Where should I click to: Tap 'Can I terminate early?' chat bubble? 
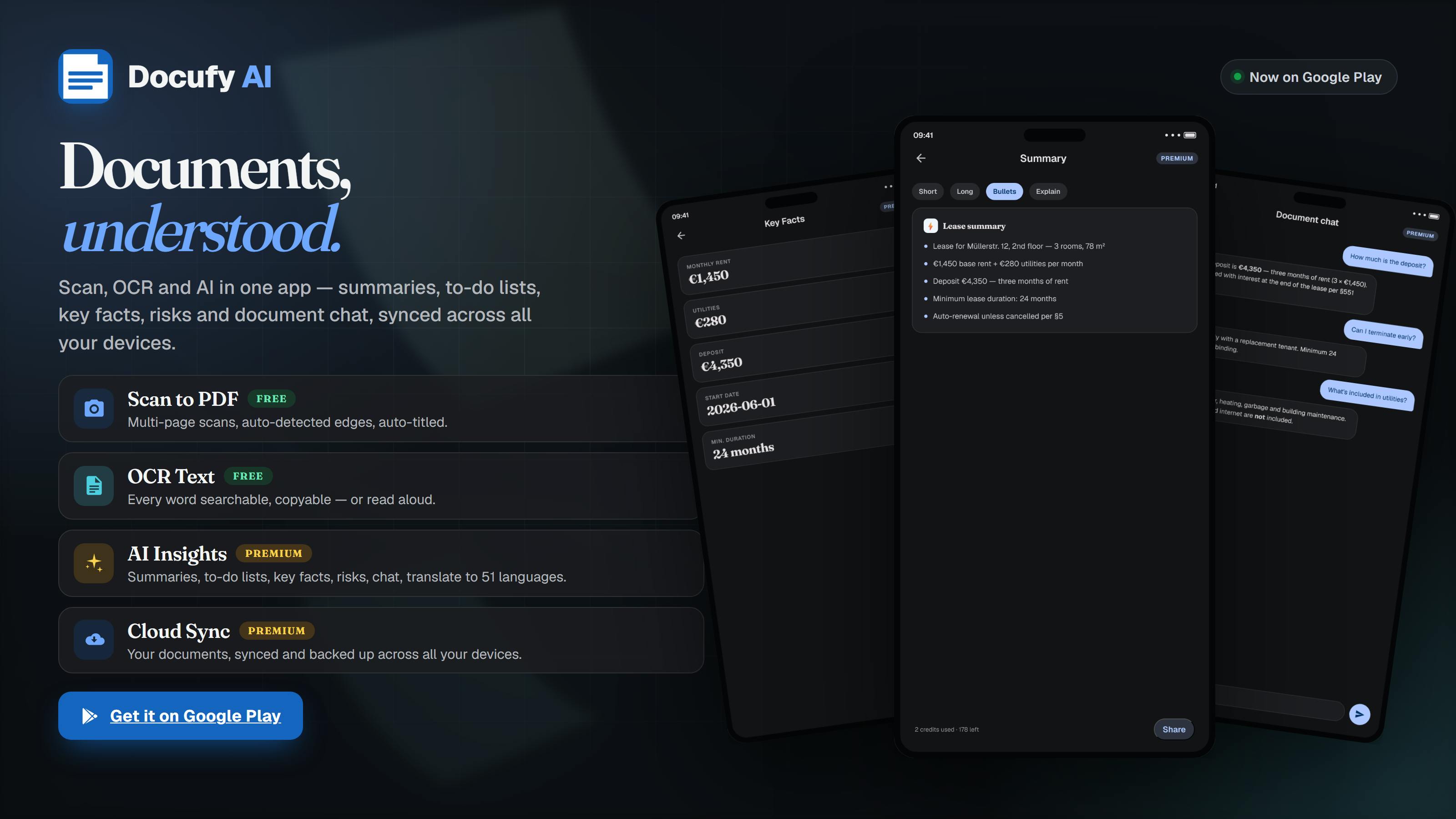(1383, 334)
